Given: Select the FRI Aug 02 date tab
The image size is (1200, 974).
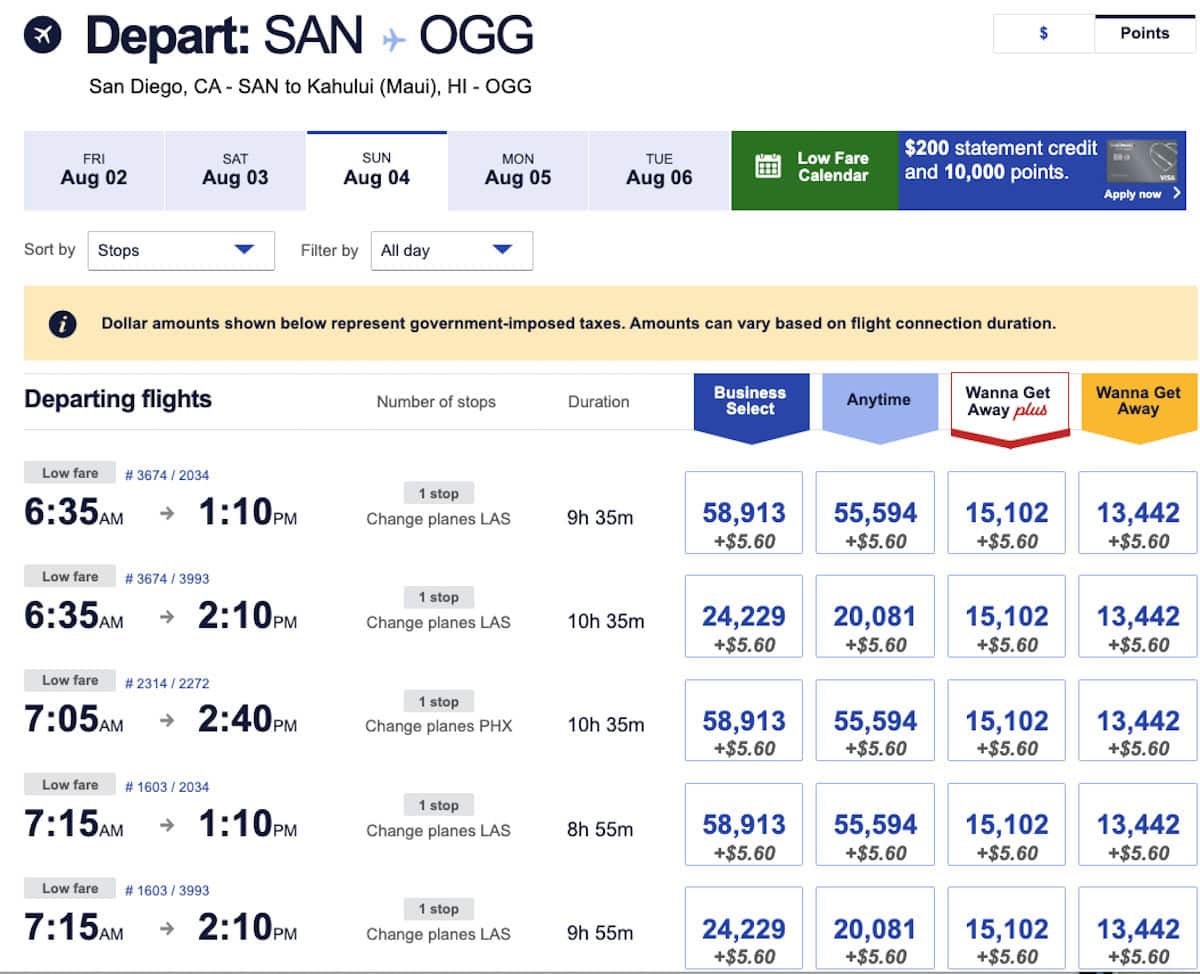Looking at the screenshot, I should (94, 170).
